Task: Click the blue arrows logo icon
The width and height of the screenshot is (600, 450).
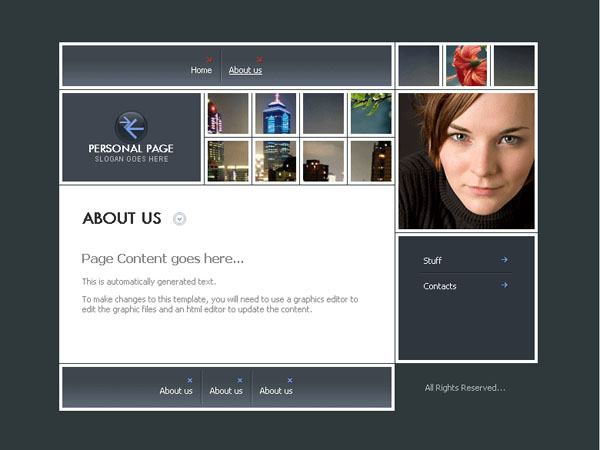Action: click(x=131, y=127)
